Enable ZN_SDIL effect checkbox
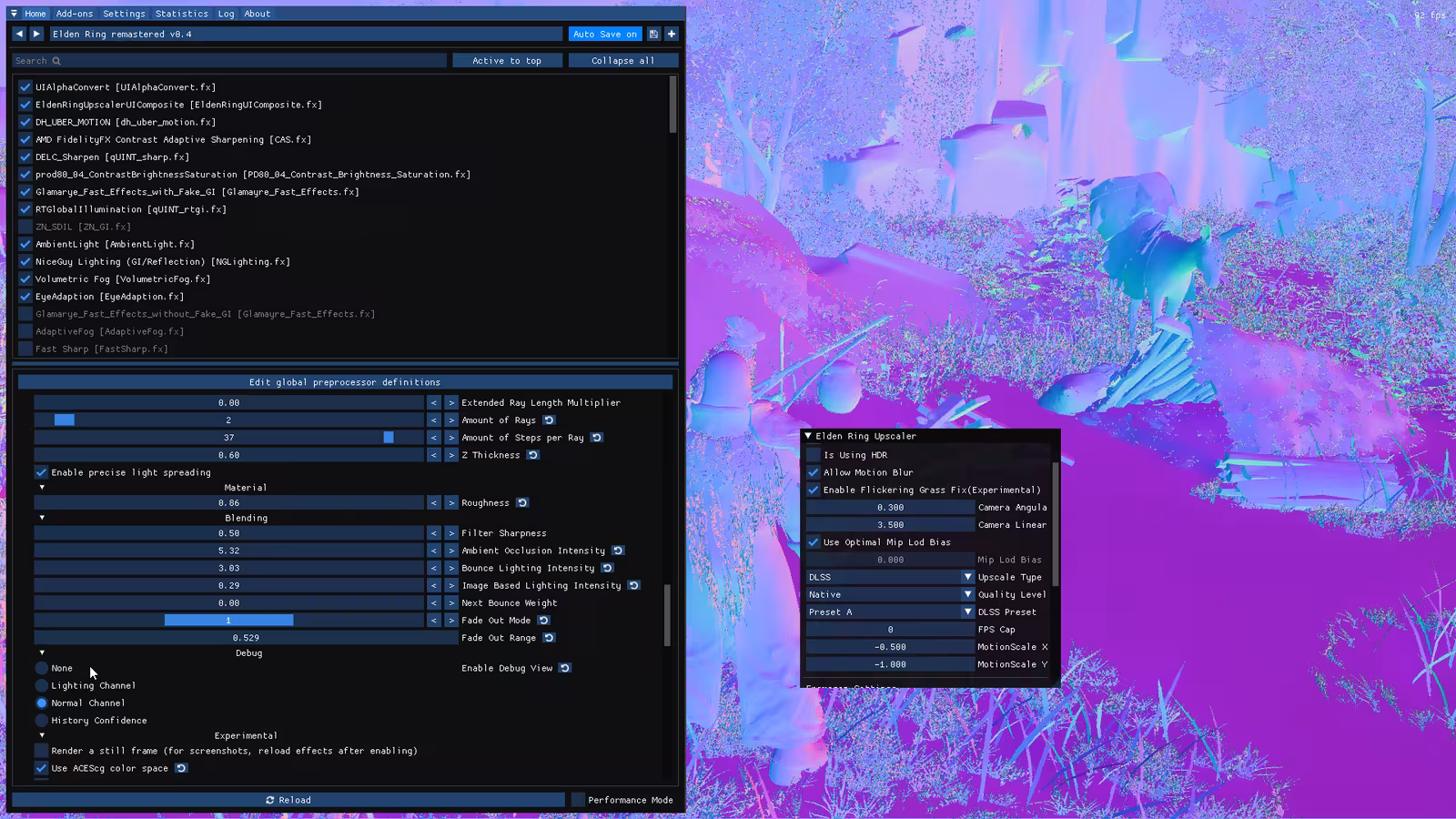 click(x=25, y=227)
